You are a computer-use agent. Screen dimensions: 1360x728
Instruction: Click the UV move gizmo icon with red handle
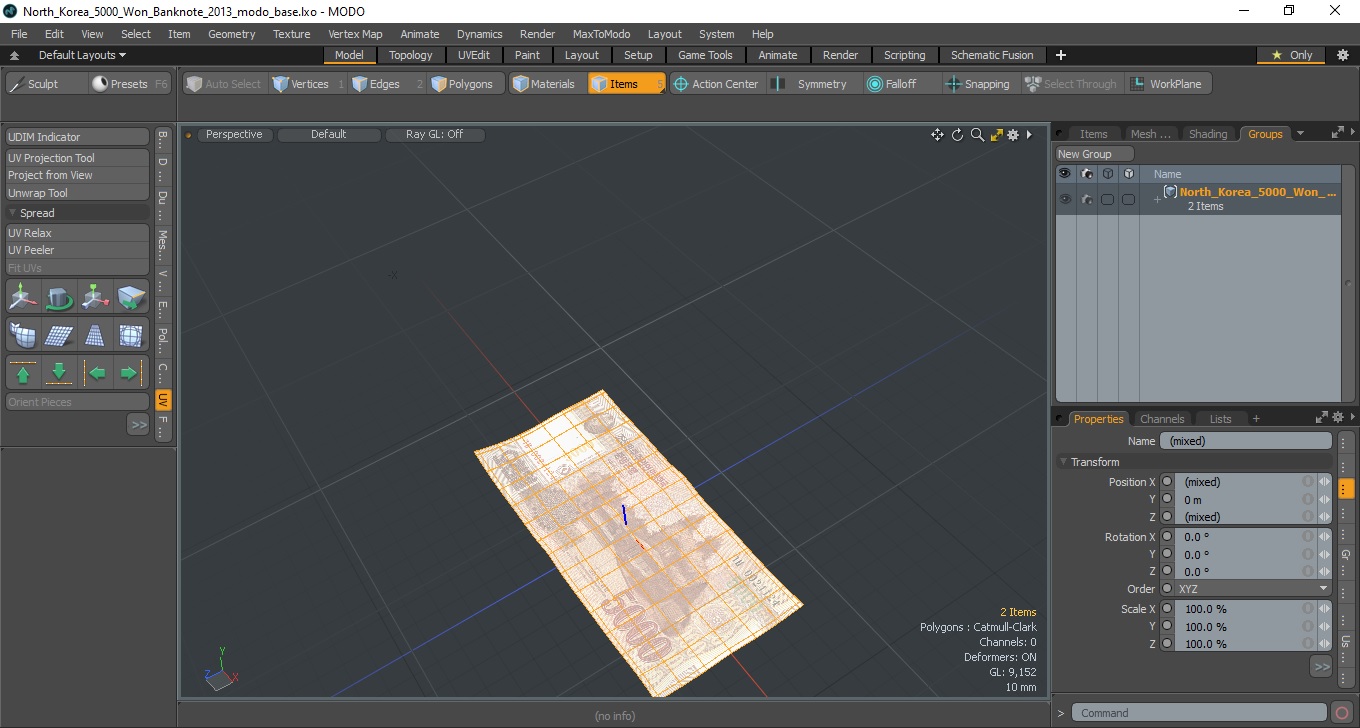pyautogui.click(x=95, y=297)
